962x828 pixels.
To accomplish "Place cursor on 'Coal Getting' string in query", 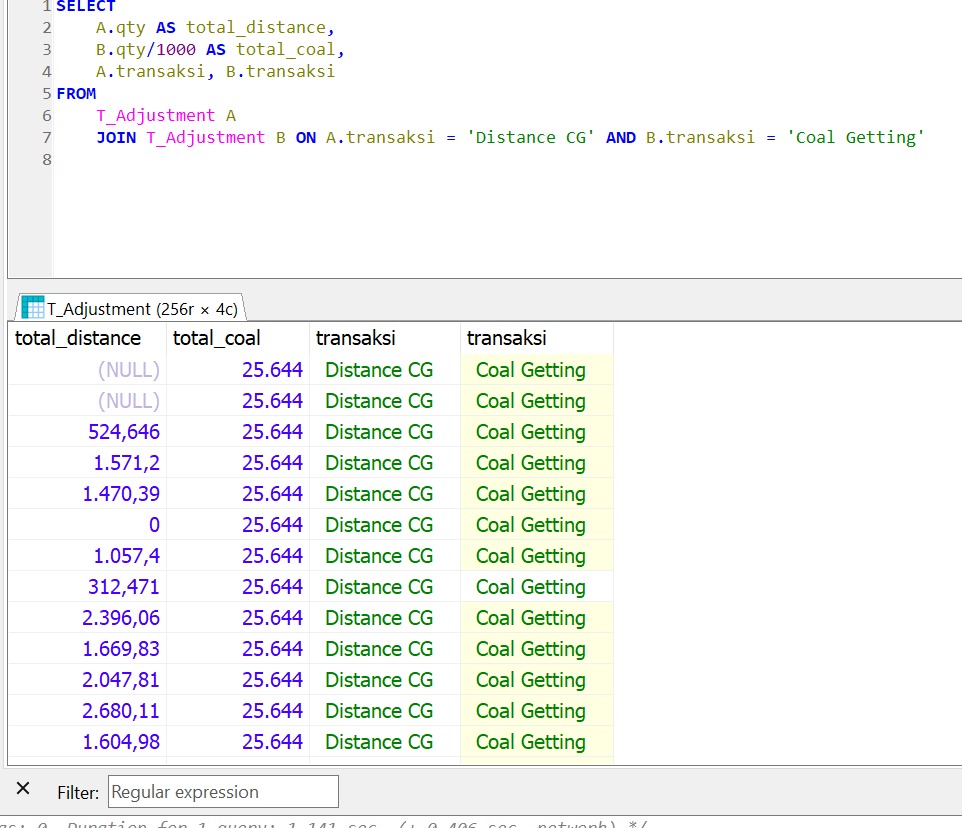I will [x=855, y=138].
